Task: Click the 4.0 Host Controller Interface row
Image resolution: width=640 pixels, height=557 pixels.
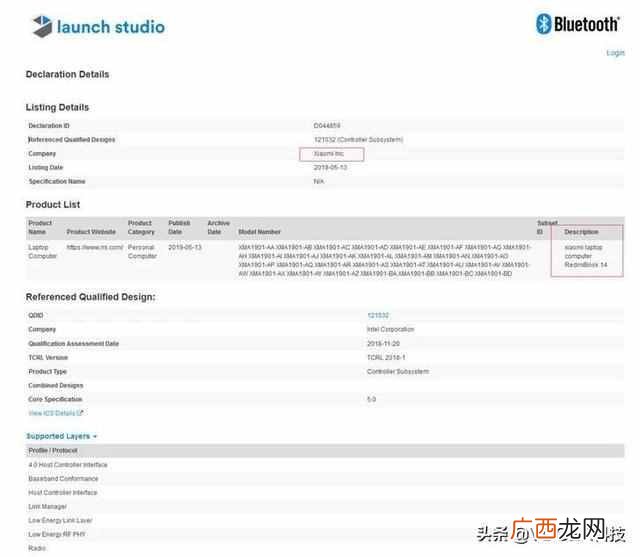Action: 325,465
